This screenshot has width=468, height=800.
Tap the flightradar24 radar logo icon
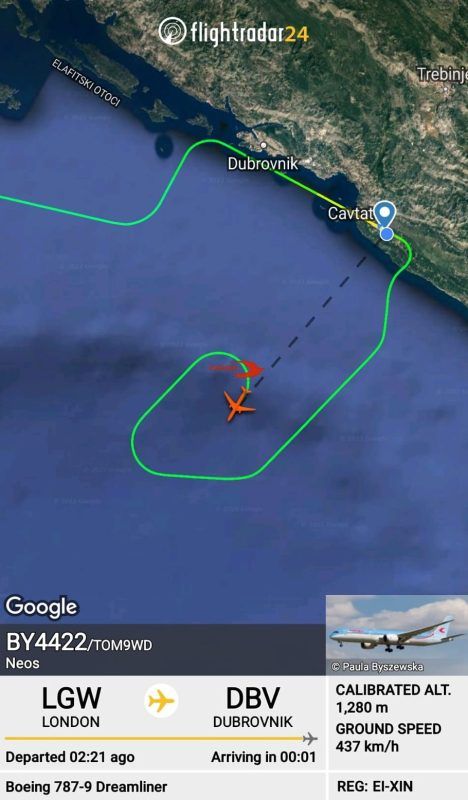point(172,31)
